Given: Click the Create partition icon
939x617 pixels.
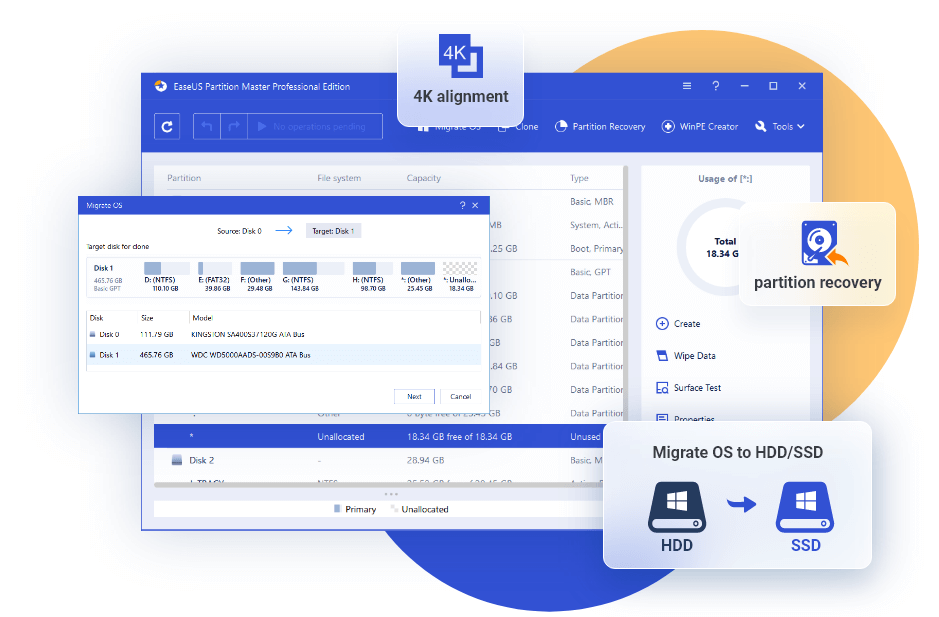Looking at the screenshot, I should (662, 324).
